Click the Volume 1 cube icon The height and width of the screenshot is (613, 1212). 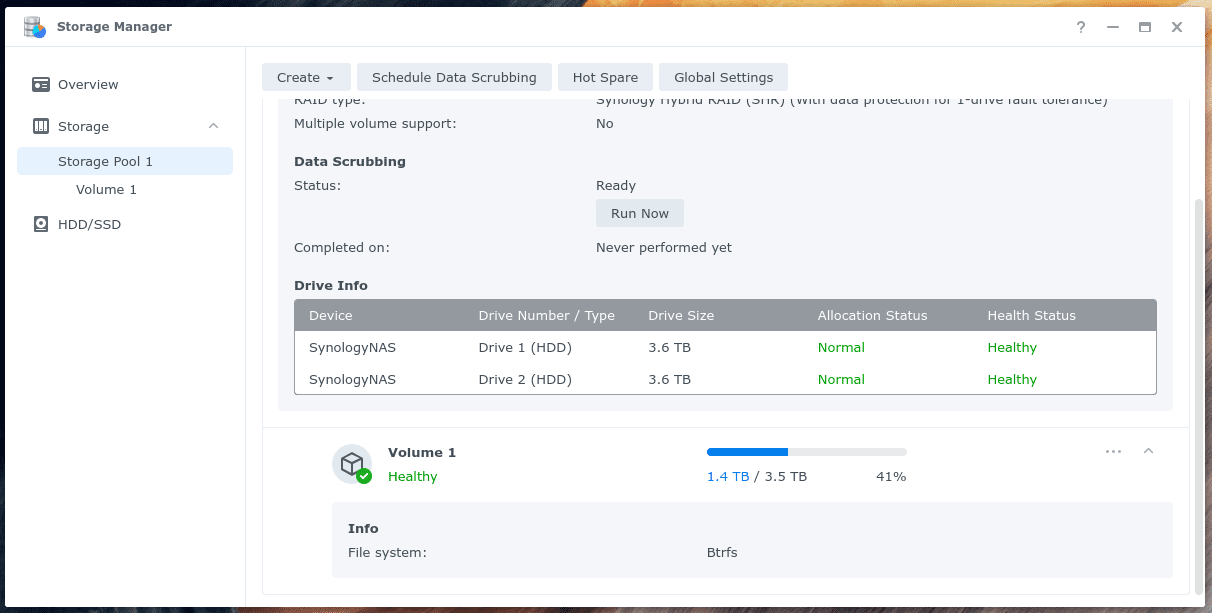352,464
